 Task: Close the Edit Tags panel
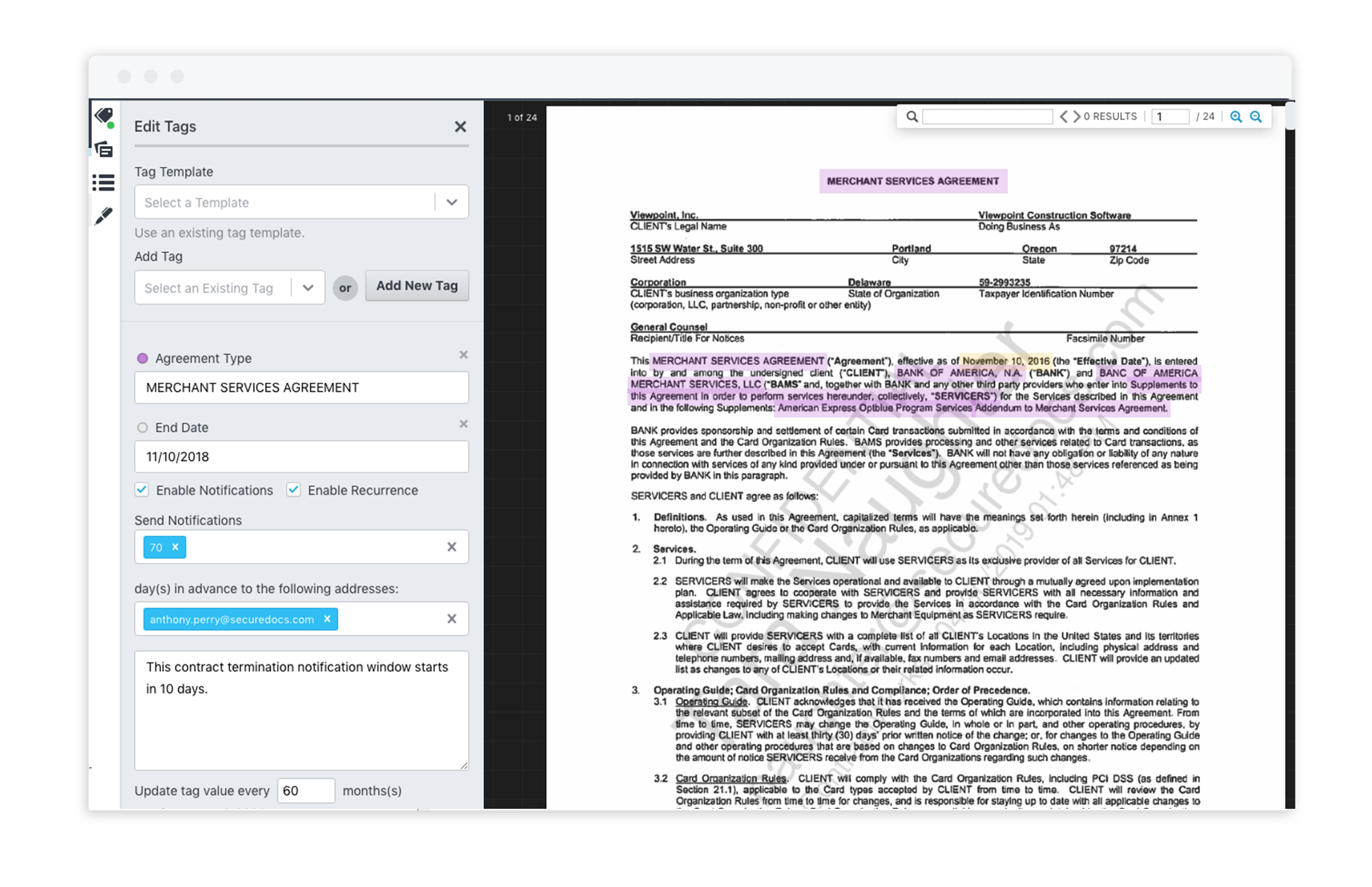pos(460,127)
